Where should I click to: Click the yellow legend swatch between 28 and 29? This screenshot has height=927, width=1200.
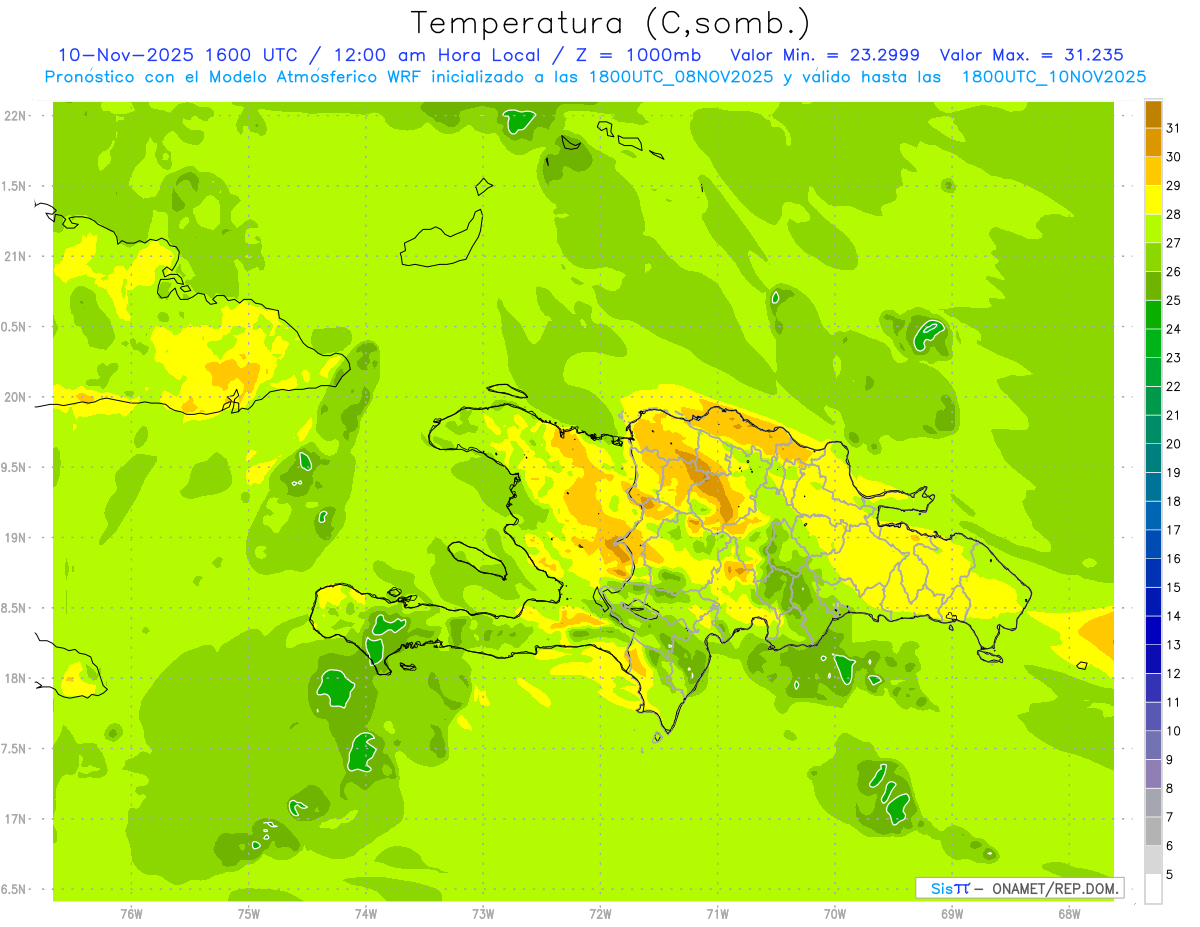(1153, 199)
